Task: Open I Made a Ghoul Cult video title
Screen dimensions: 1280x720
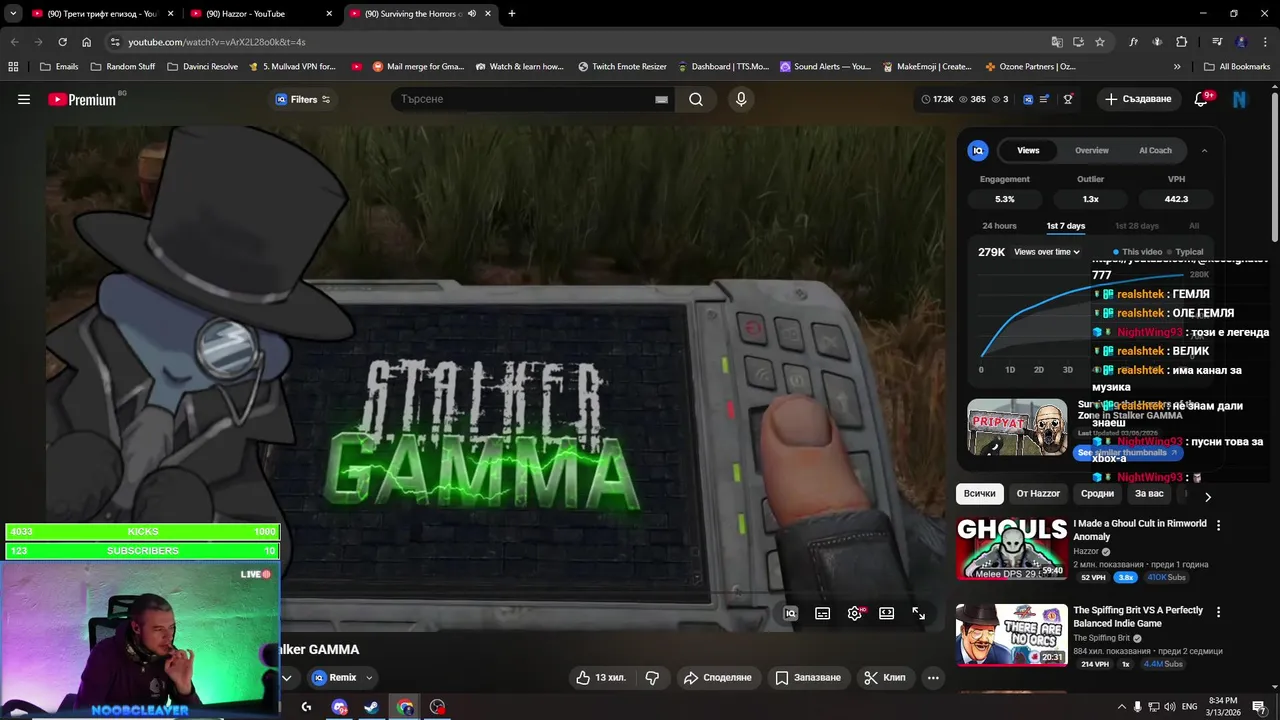Action: [1140, 530]
